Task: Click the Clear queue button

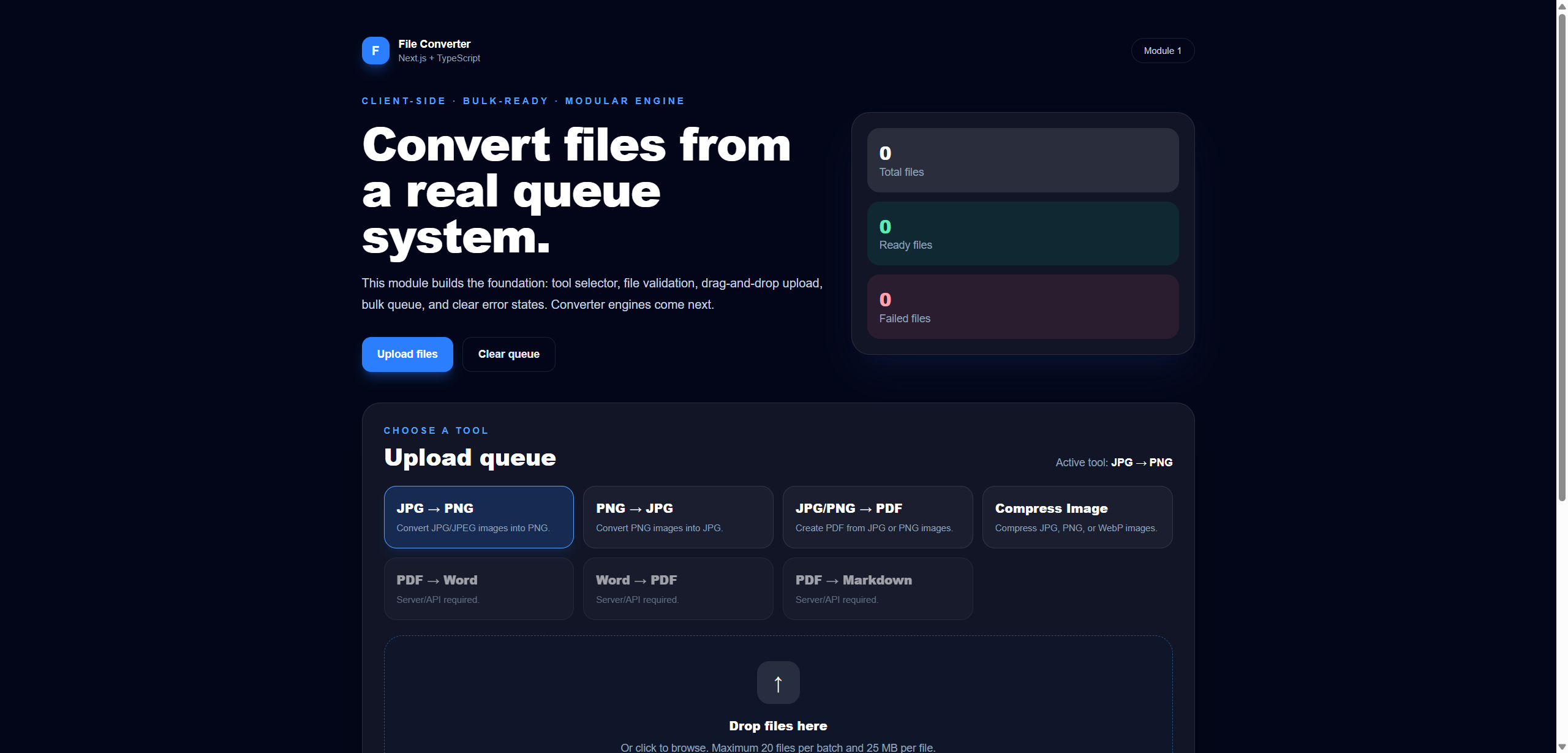Action: pos(508,354)
